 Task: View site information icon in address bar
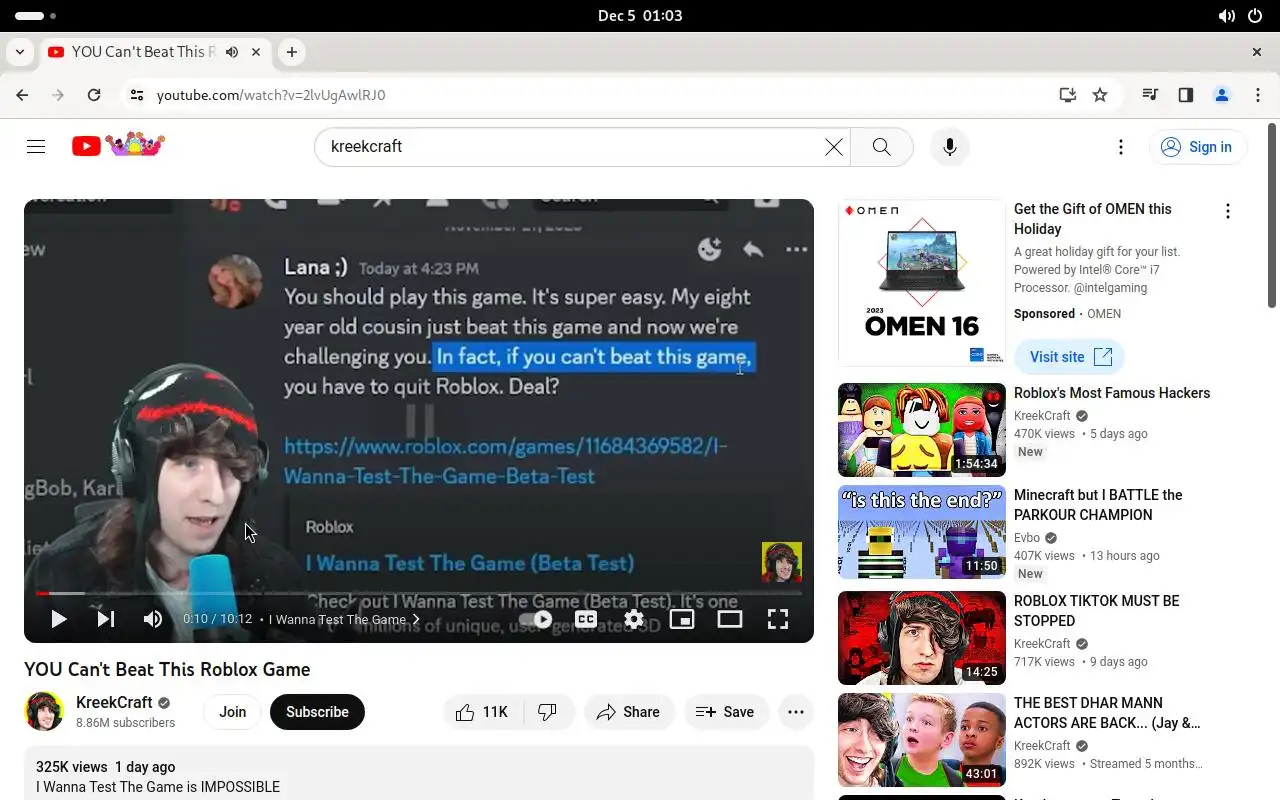point(137,95)
